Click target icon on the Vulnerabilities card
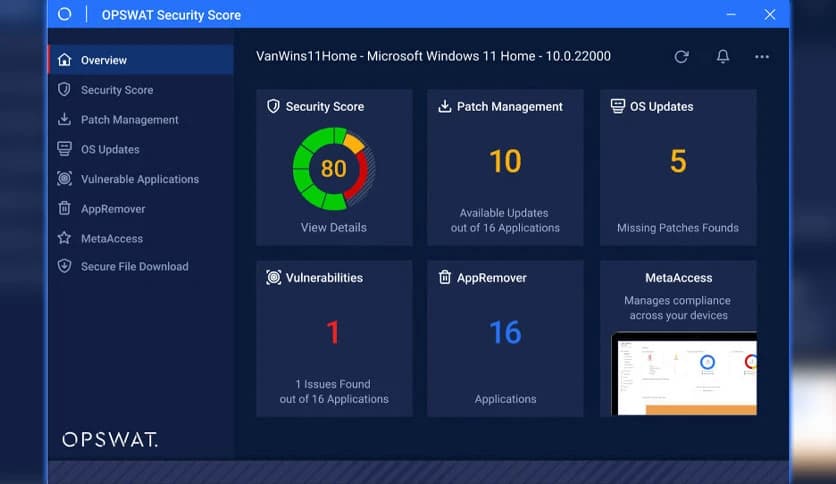 [274, 277]
